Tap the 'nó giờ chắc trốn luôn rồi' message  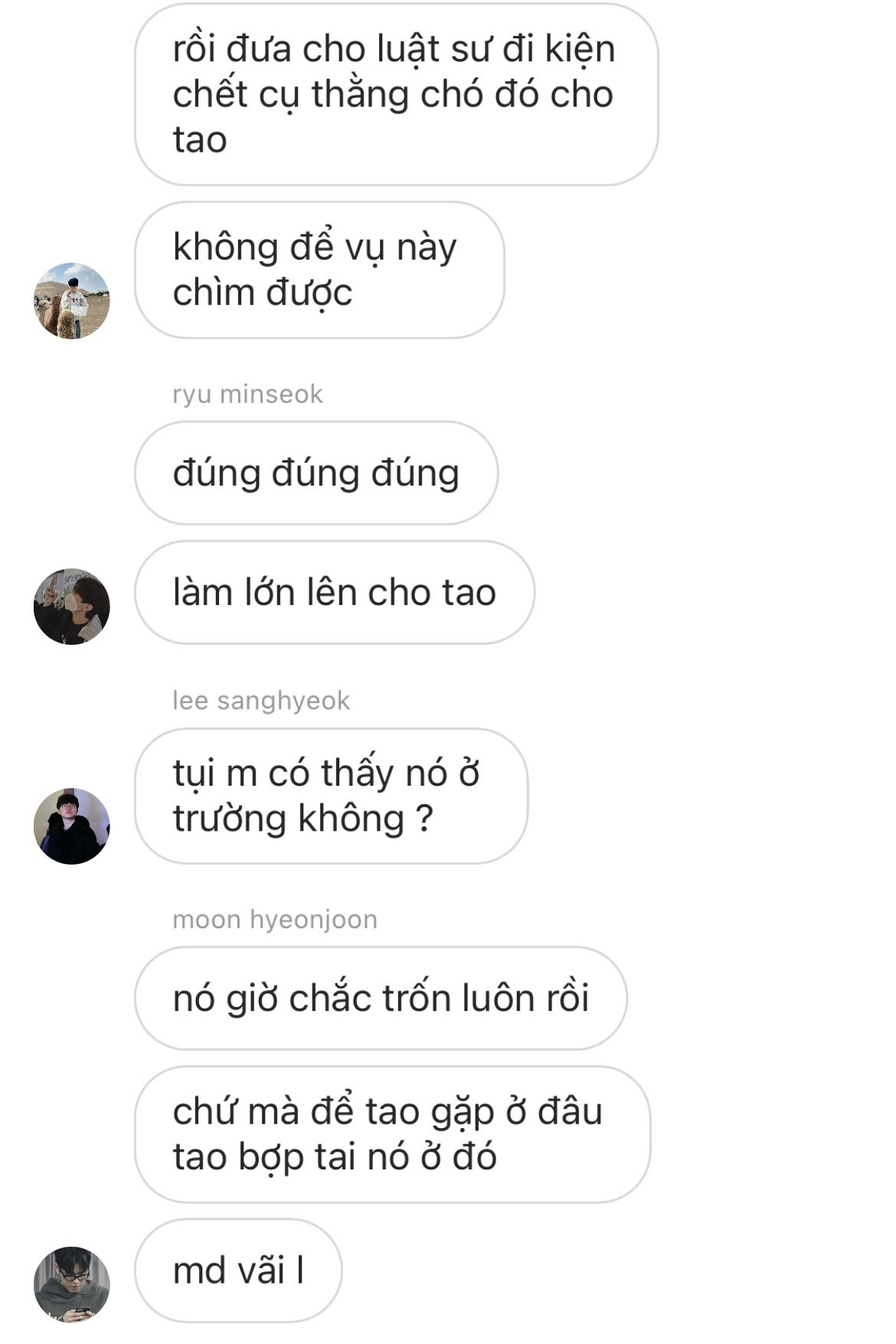[x=381, y=998]
